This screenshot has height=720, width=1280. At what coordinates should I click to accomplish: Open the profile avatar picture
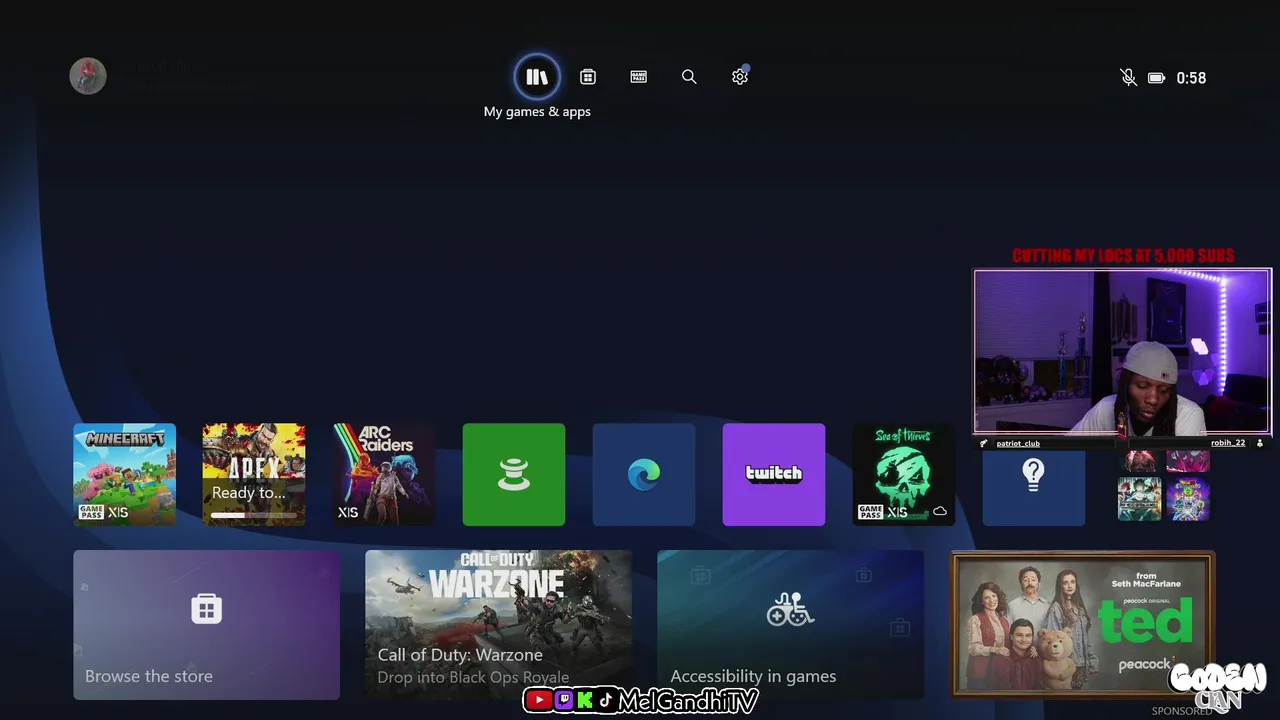click(x=88, y=76)
